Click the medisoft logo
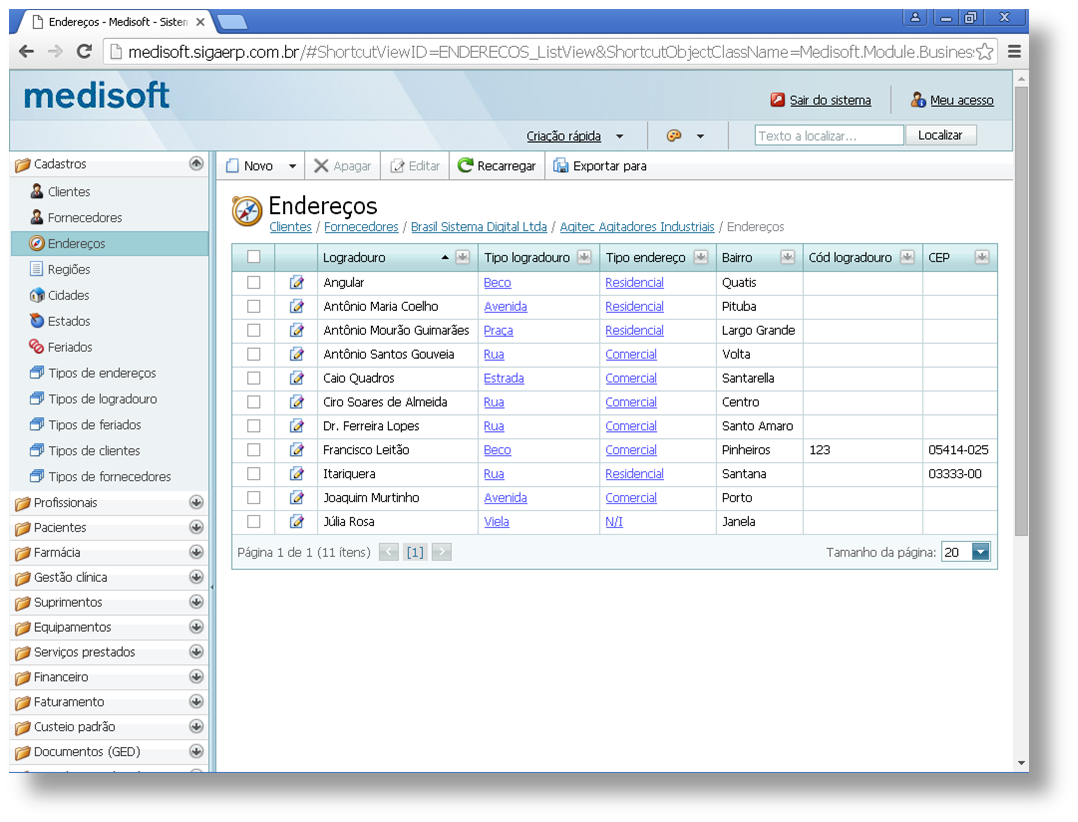1078x822 pixels. pos(96,96)
